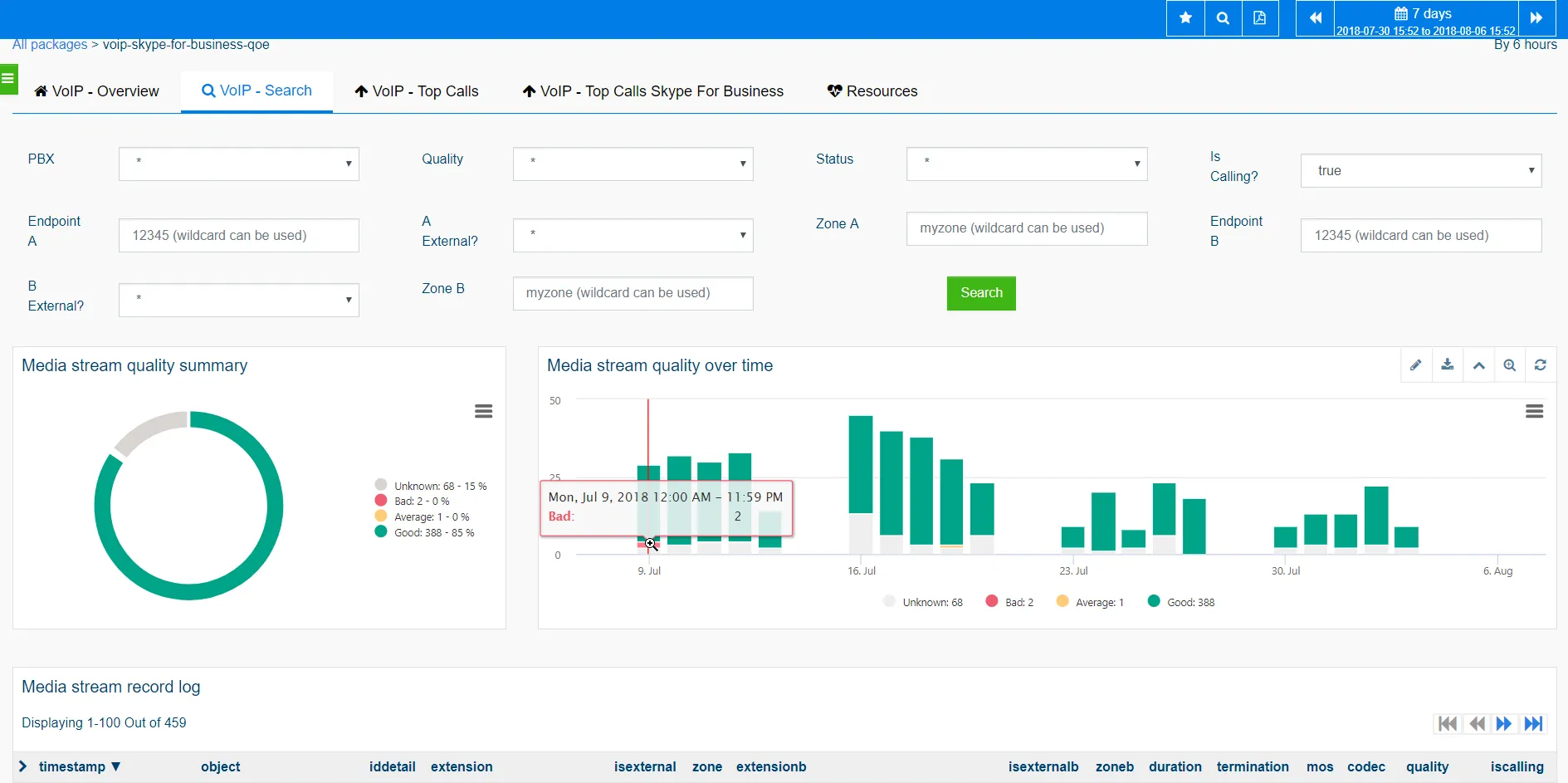The width and height of the screenshot is (1568, 783).
Task: Open the Resources tab
Action: (x=872, y=91)
